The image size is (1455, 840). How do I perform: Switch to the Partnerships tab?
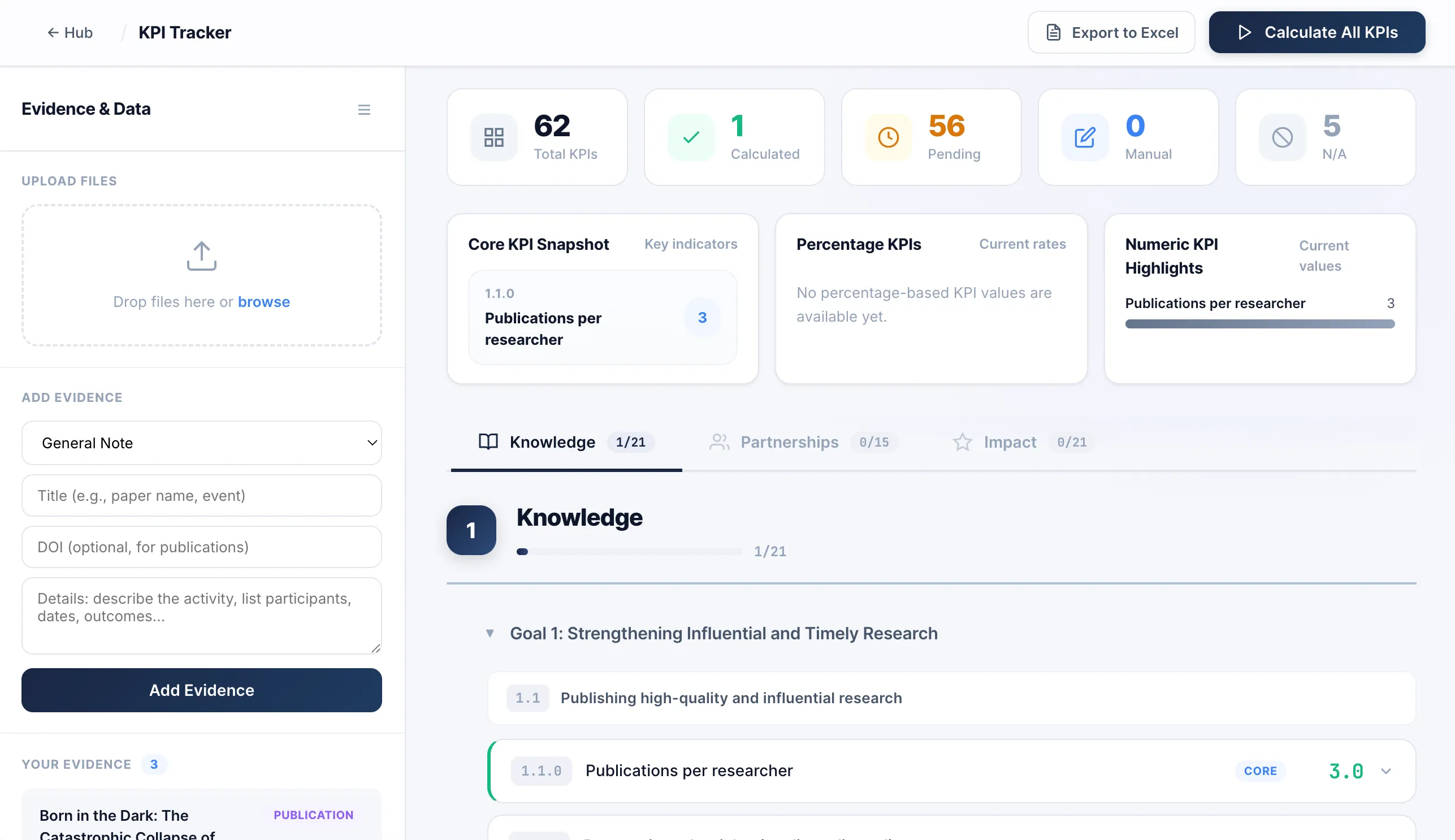click(803, 443)
